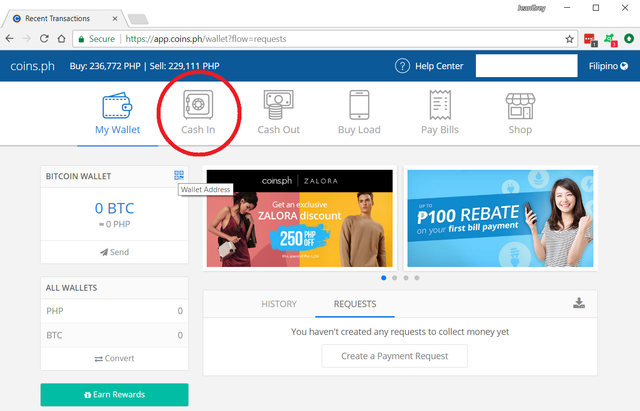Click the browser address bar URL
This screenshot has width=640, height=411.
[206, 39]
